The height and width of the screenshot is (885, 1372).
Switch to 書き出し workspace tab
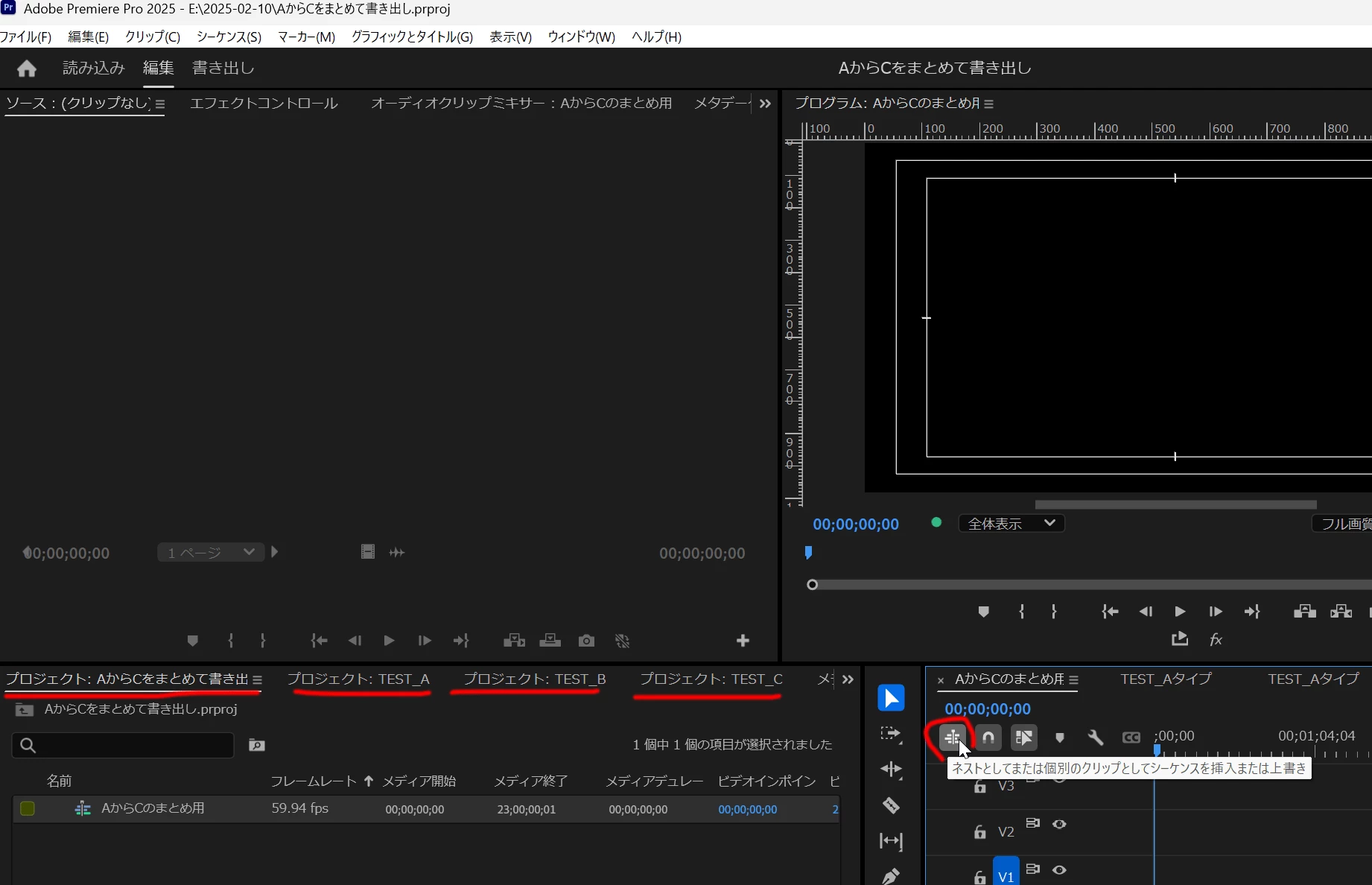223,69
